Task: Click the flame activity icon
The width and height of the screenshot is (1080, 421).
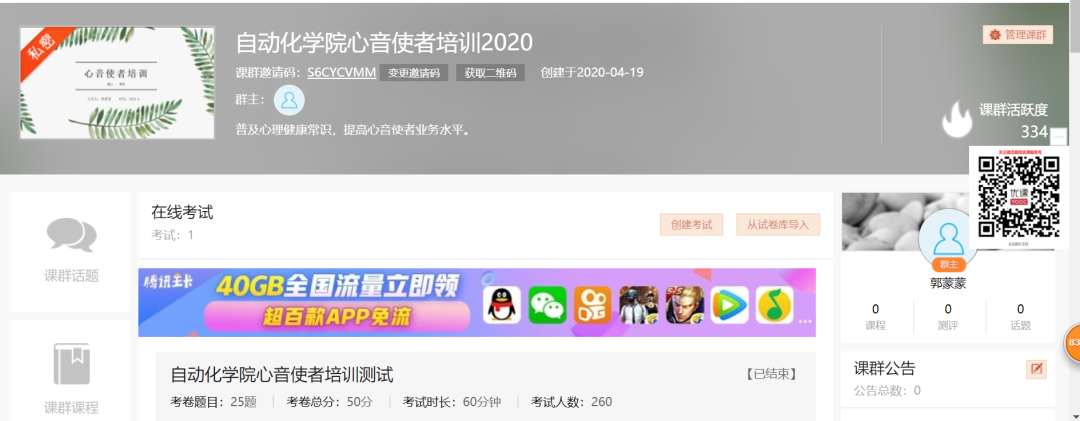Action: (957, 119)
